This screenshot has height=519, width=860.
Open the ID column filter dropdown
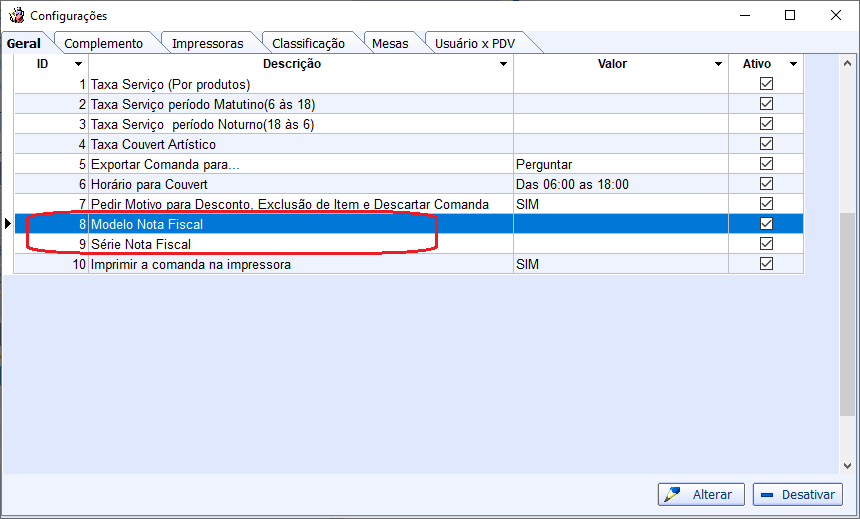click(78, 64)
